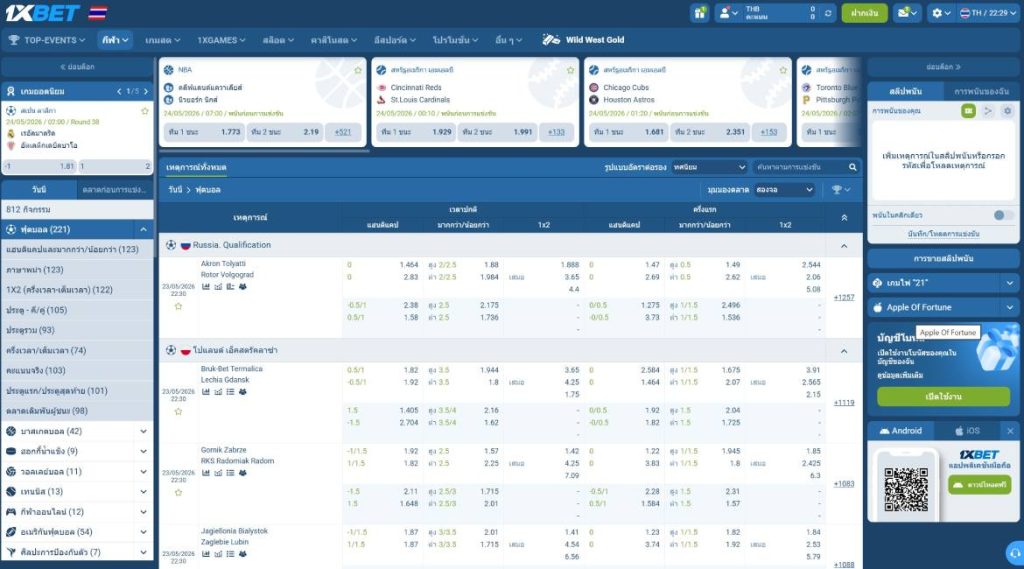Image resolution: width=1024 pixels, height=569 pixels.
Task: Click the search magnifier icon
Action: (852, 167)
